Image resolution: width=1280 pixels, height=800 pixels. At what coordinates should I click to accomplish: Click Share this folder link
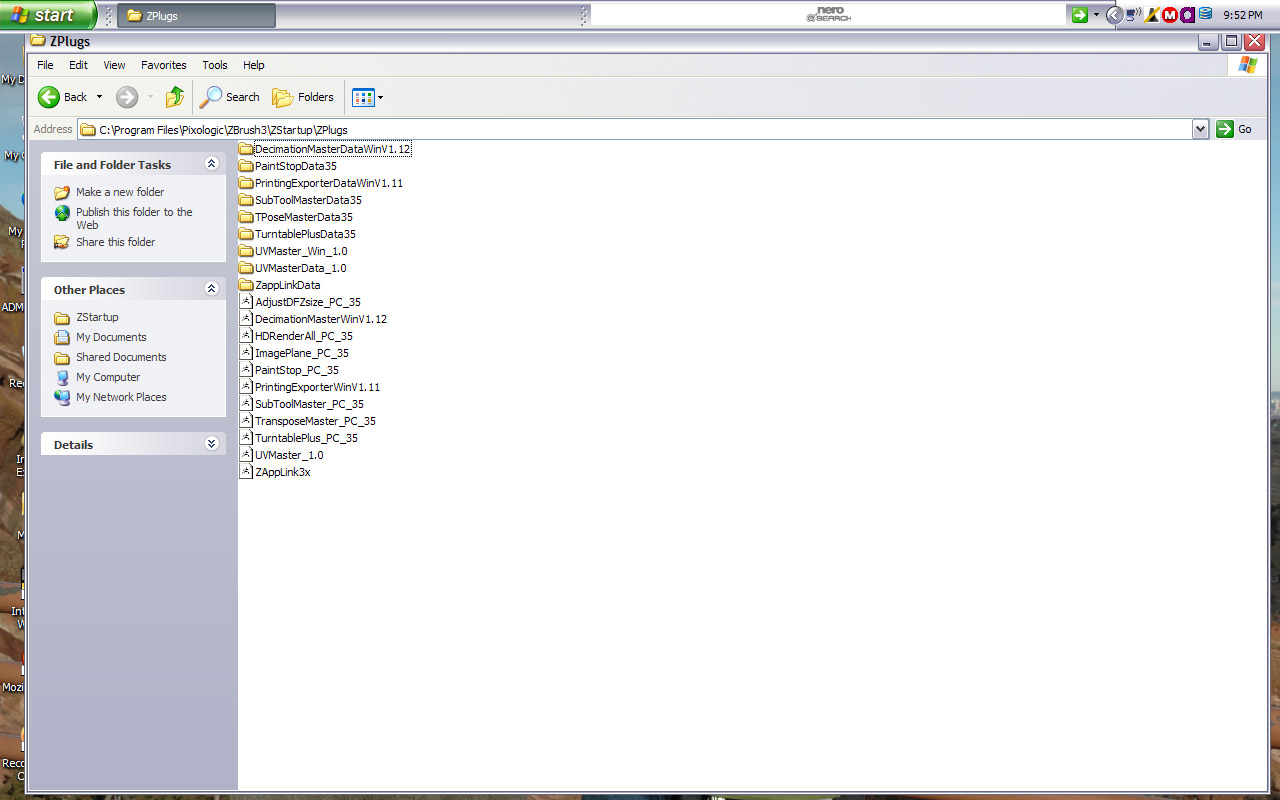click(x=116, y=242)
